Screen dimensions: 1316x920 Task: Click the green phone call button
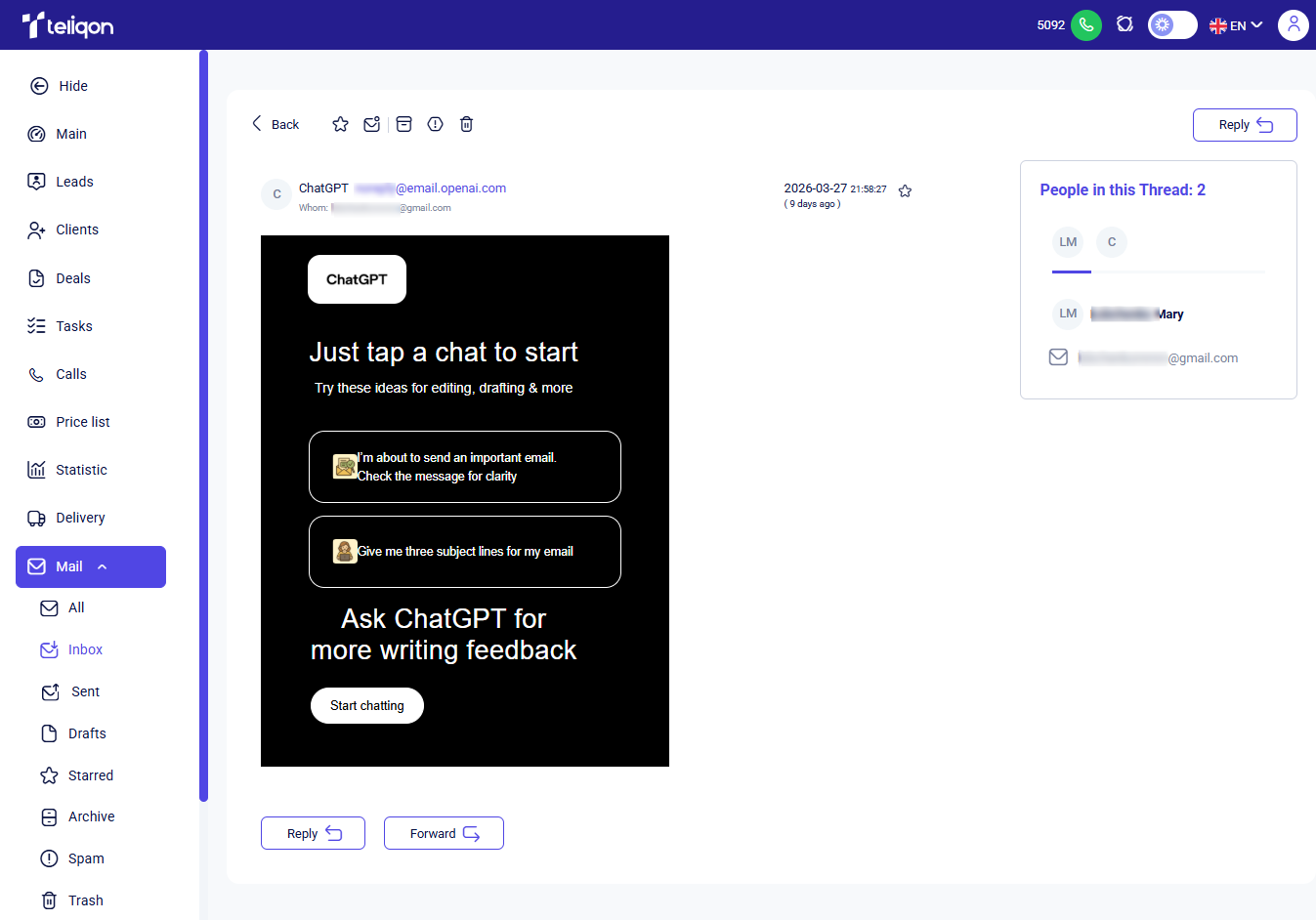[x=1086, y=25]
